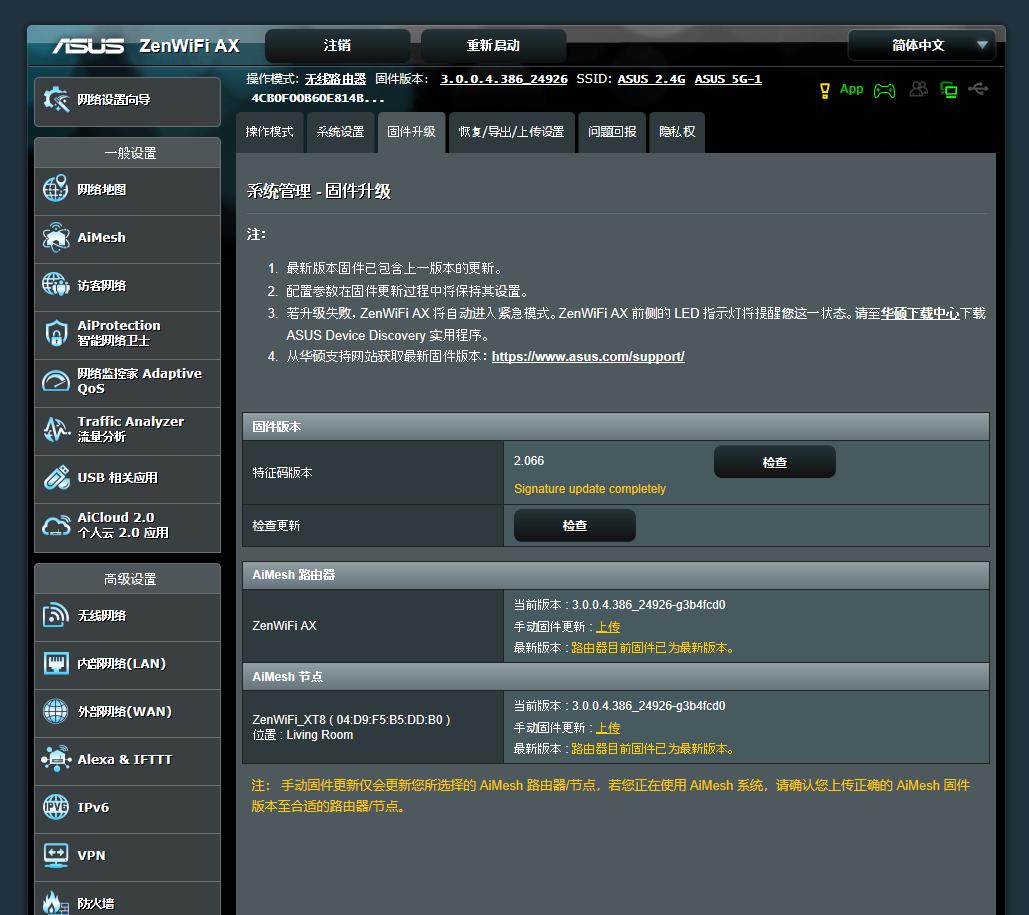The height and width of the screenshot is (915, 1029).
Task: Open the asus.com/support link
Action: (x=588, y=356)
